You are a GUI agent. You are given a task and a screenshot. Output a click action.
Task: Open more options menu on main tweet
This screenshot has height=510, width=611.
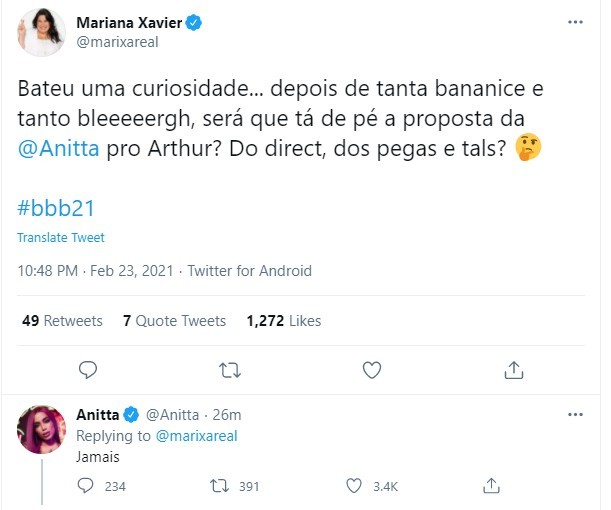tap(575, 22)
